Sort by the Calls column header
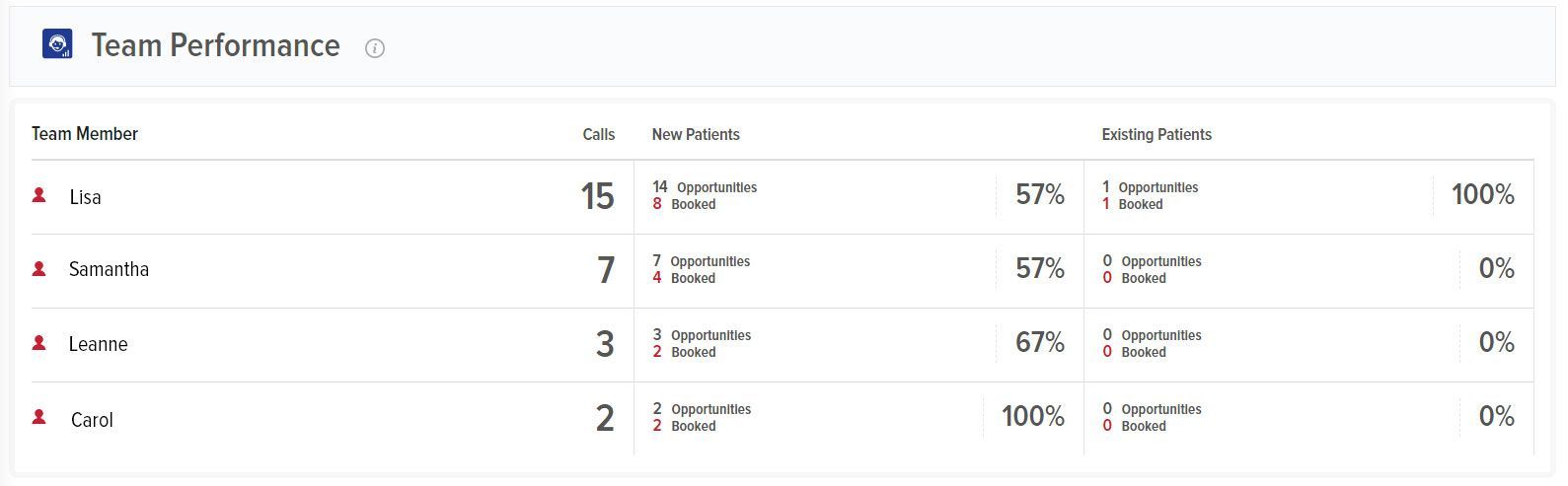1568x486 pixels. 598,134
